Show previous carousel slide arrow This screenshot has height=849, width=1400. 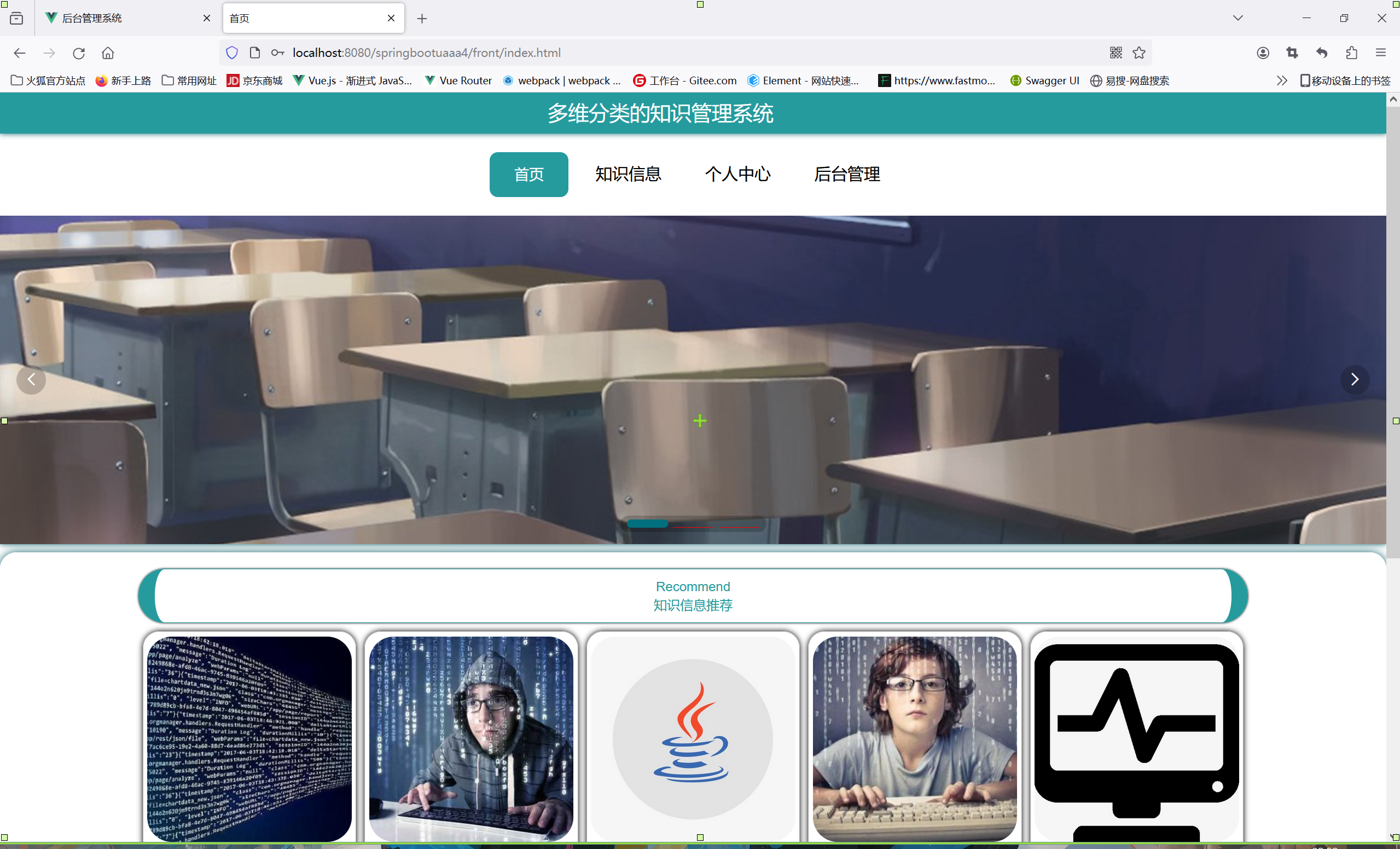pos(31,379)
